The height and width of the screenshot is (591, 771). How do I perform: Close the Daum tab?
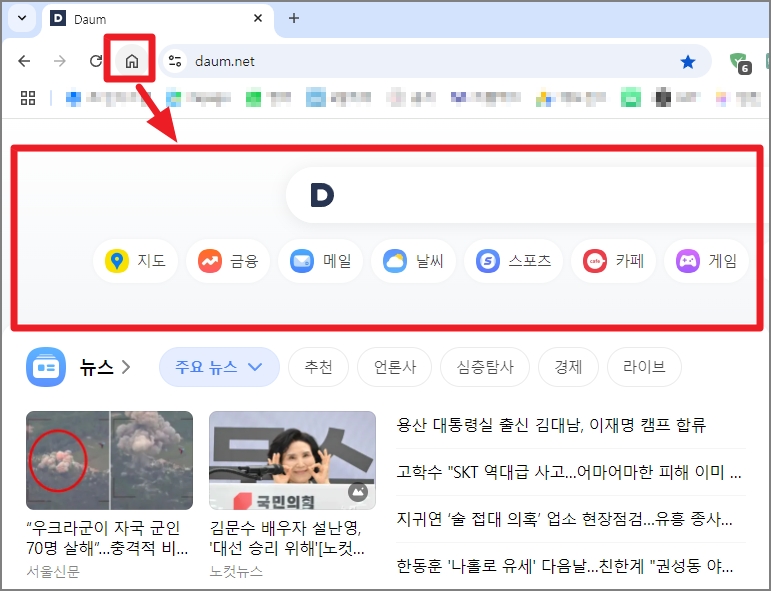(258, 19)
